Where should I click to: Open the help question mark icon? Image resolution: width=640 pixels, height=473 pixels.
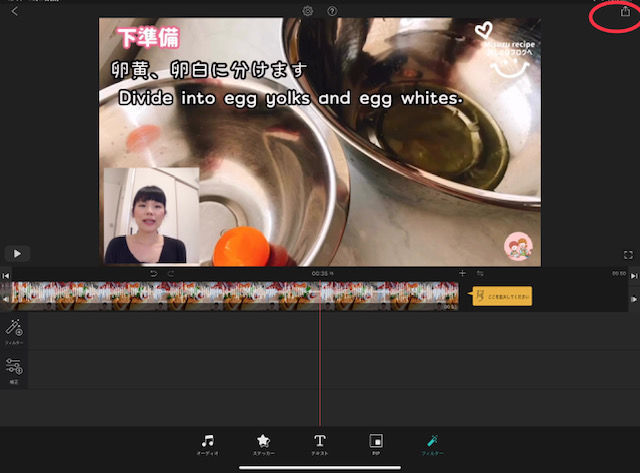click(x=332, y=11)
